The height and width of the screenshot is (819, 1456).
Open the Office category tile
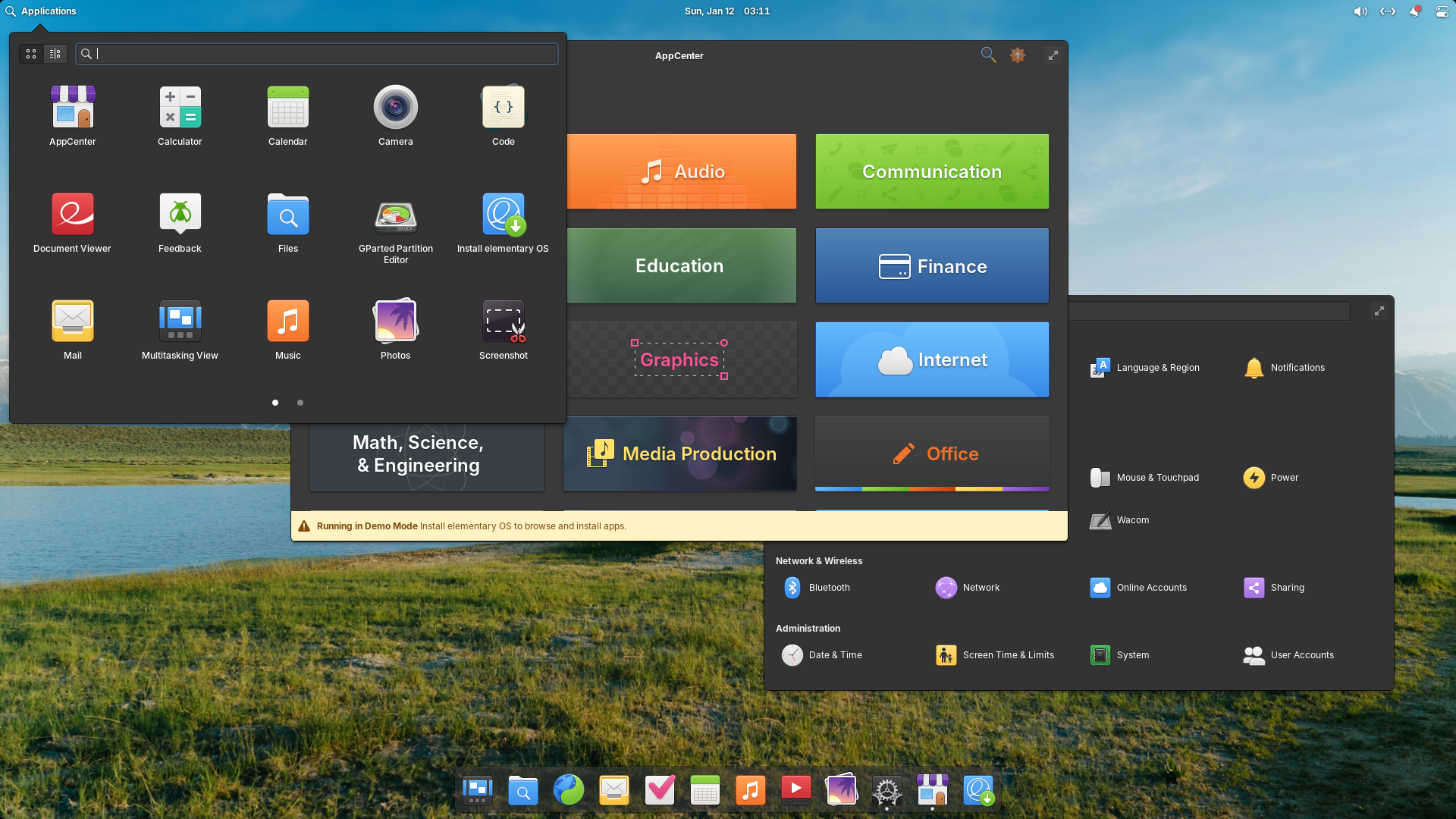pos(932,453)
